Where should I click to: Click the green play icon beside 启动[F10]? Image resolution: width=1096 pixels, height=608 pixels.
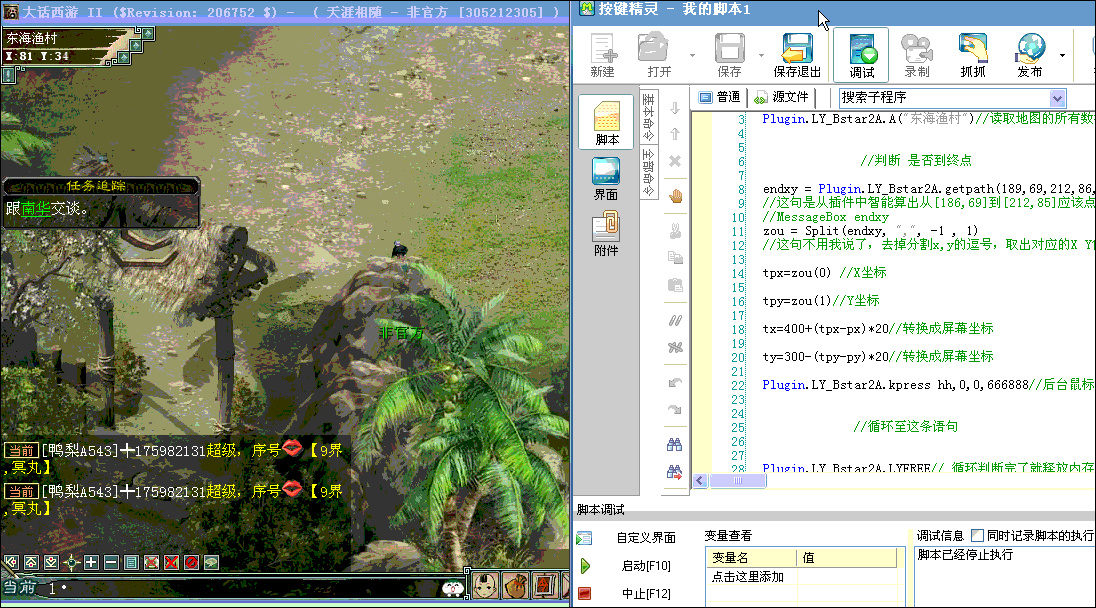pos(585,565)
